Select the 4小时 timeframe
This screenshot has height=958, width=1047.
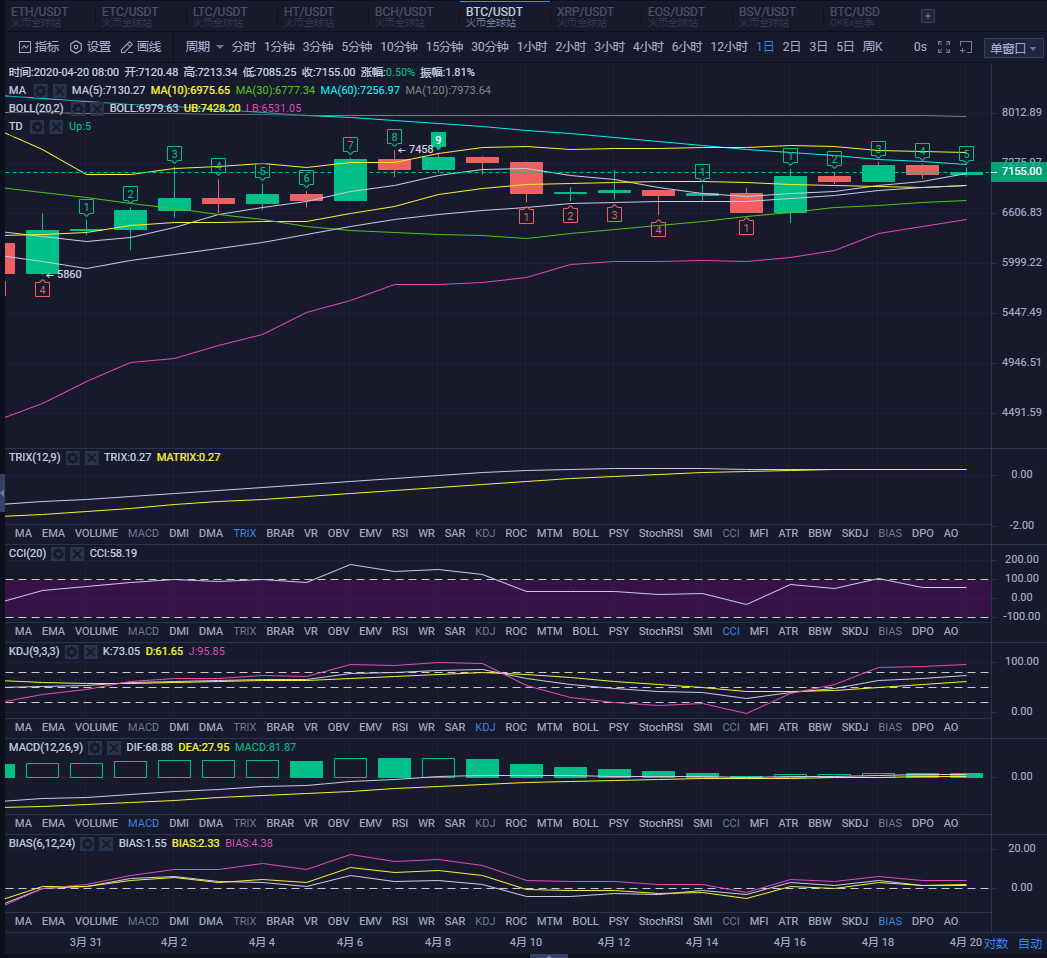coord(648,47)
